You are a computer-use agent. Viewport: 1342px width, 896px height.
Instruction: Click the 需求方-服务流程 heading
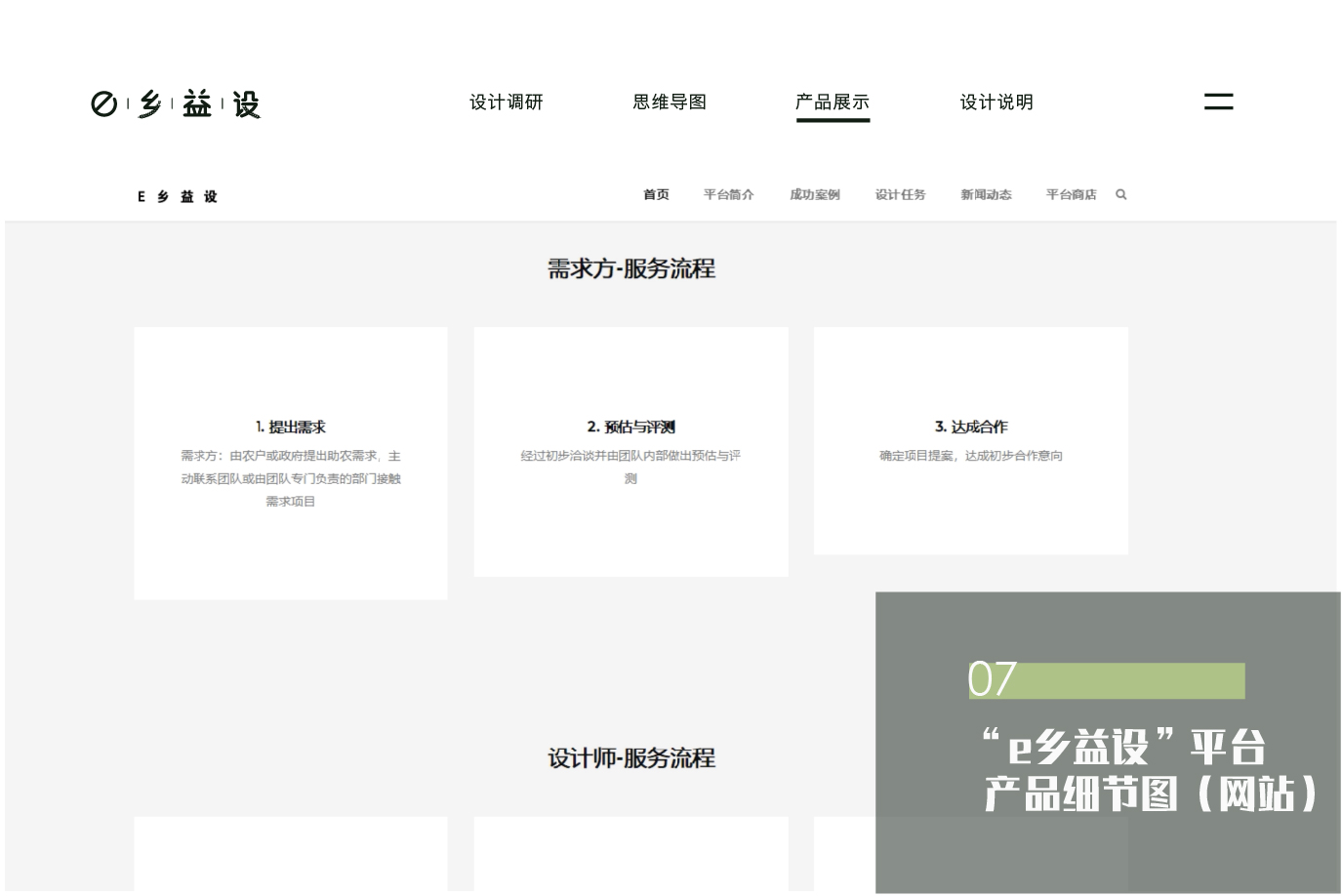630,268
